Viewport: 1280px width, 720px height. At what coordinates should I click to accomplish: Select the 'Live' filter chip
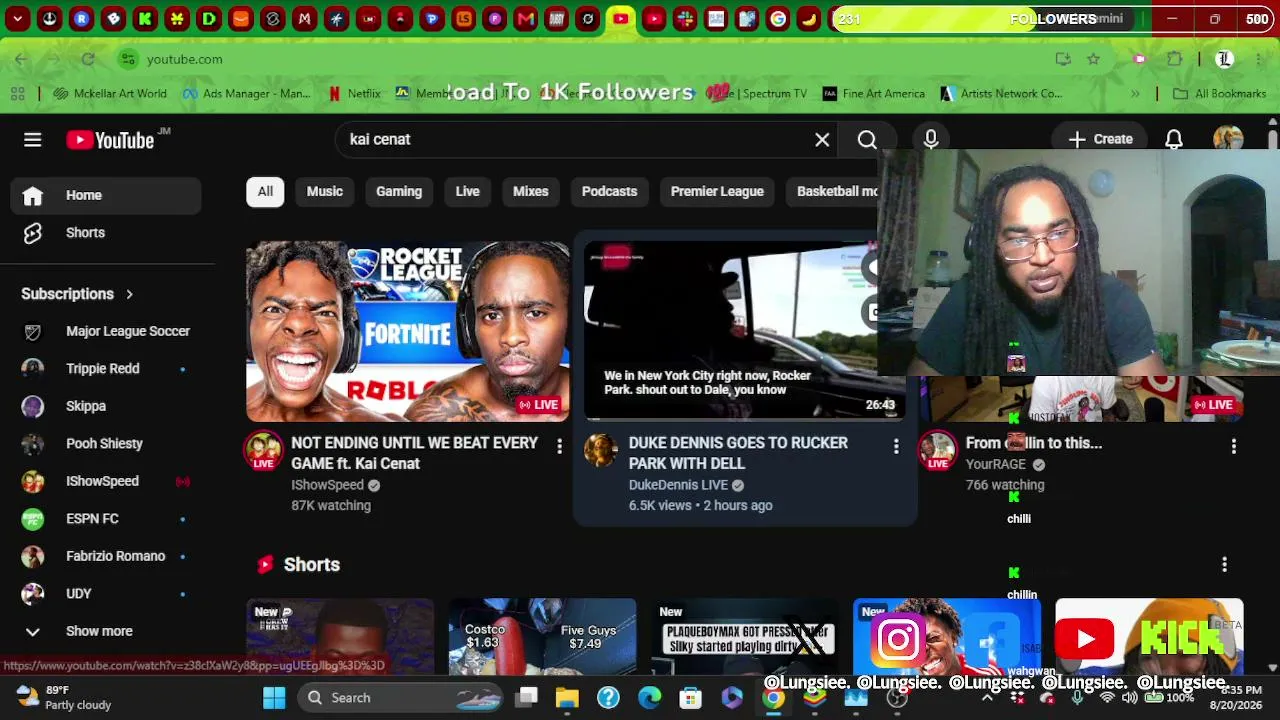coord(468,191)
